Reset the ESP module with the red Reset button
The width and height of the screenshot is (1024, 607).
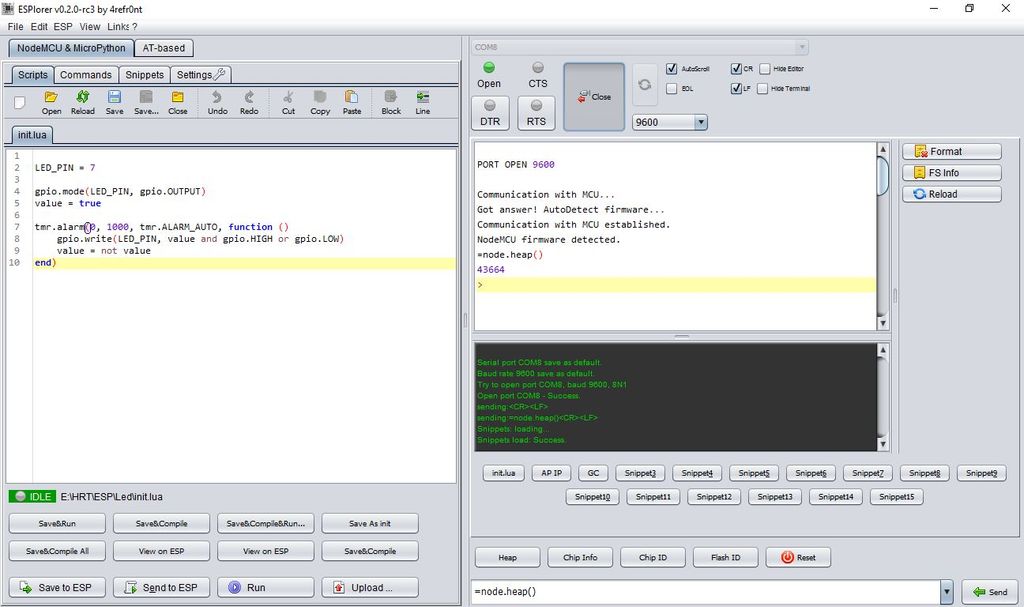coord(798,557)
